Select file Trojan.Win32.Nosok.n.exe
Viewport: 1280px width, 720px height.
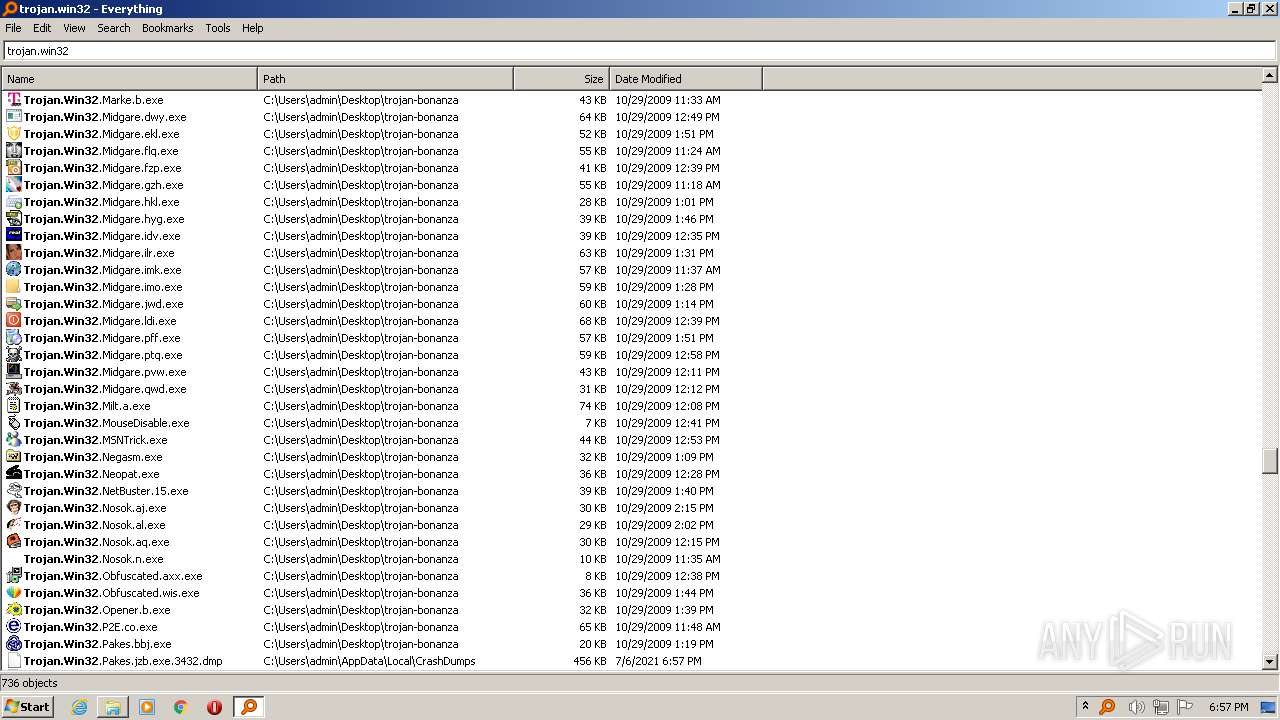point(94,559)
